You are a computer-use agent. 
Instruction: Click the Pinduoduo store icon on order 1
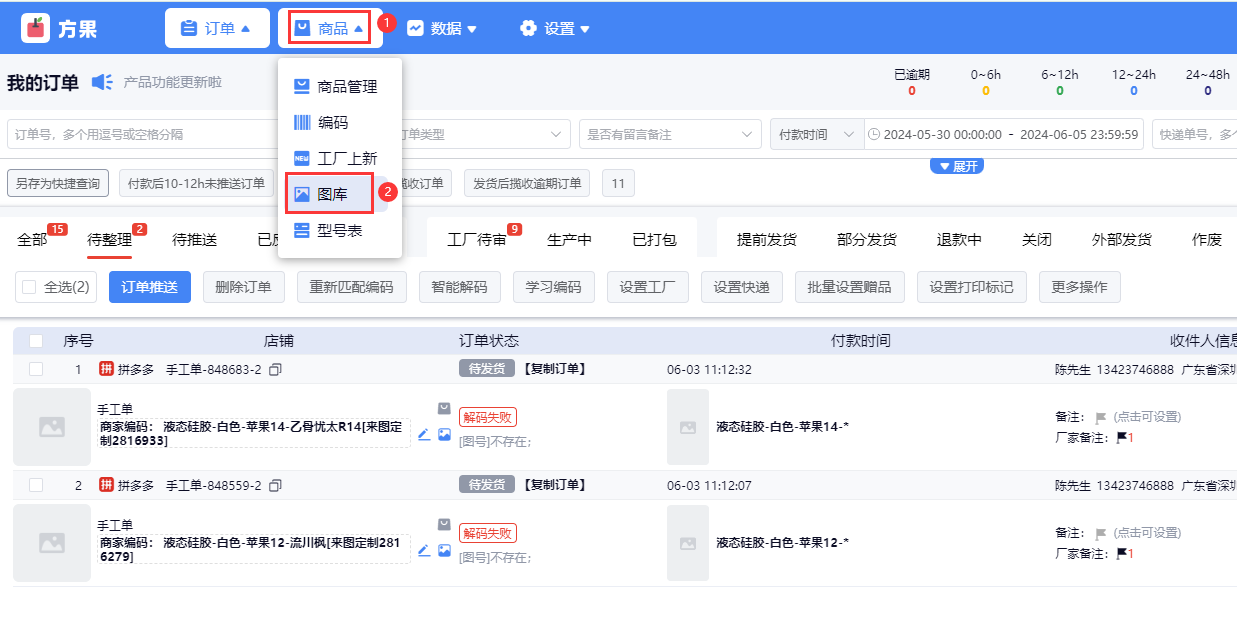(x=106, y=370)
